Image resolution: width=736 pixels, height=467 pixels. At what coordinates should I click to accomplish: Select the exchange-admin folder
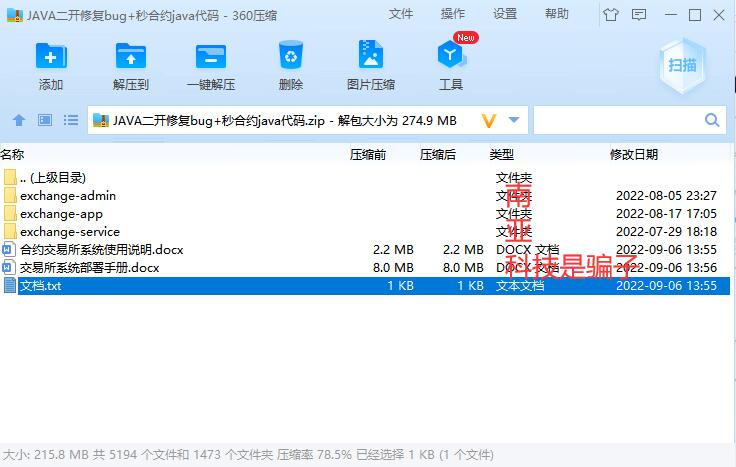click(x=68, y=196)
